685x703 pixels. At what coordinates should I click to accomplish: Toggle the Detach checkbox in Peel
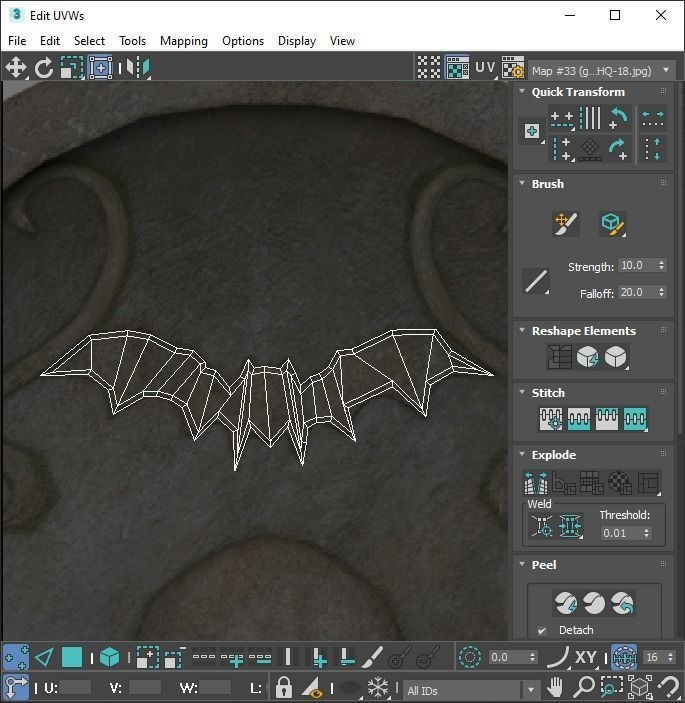click(x=542, y=630)
